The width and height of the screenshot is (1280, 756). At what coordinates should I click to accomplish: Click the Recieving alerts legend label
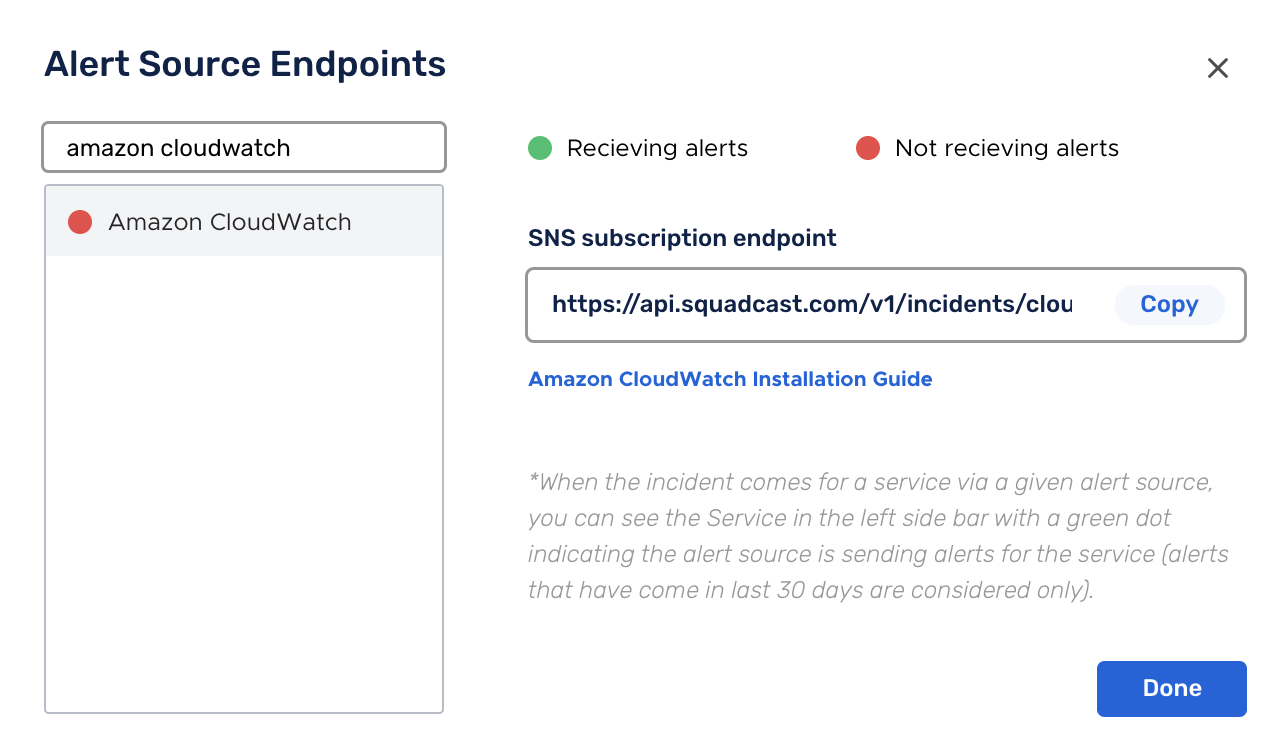pyautogui.click(x=657, y=149)
